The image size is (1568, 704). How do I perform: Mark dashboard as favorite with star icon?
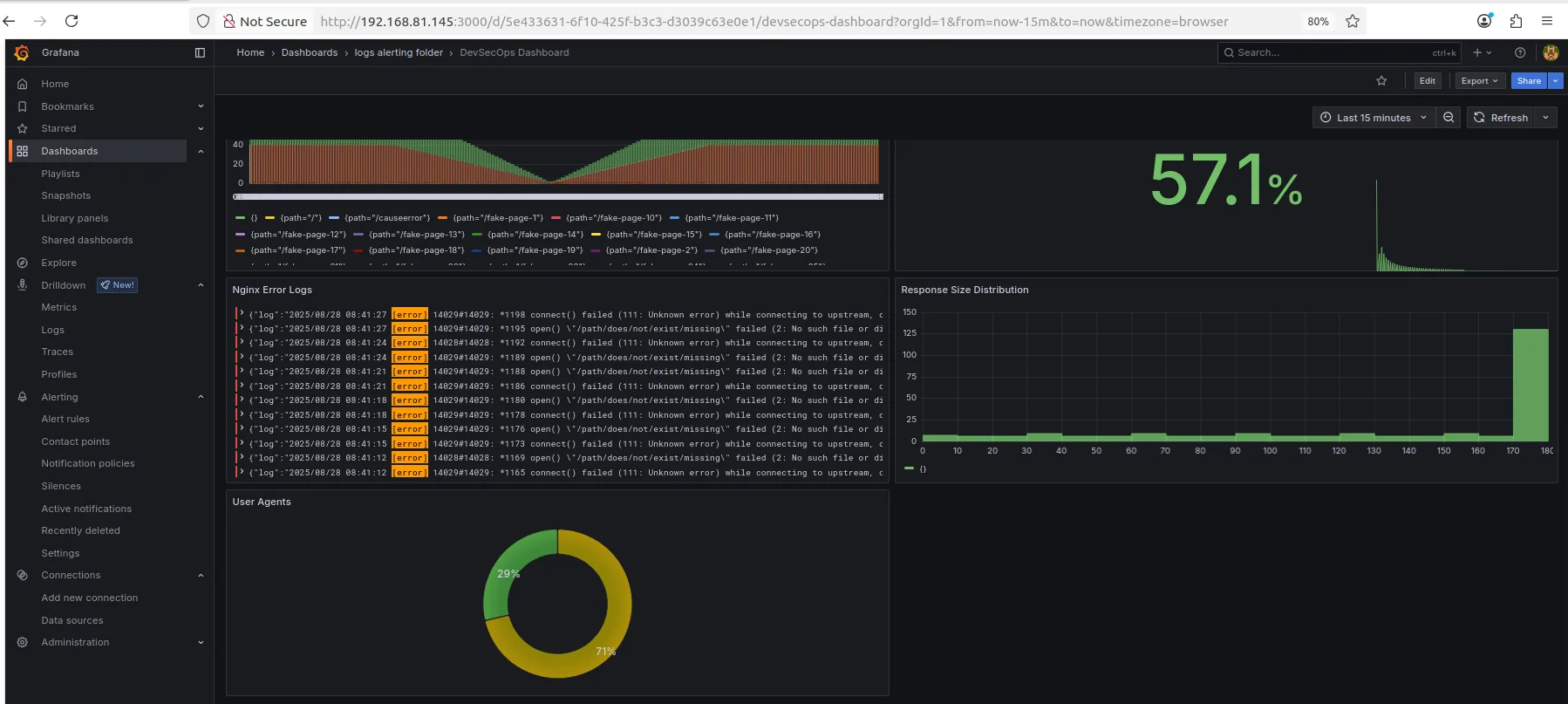tap(1381, 81)
